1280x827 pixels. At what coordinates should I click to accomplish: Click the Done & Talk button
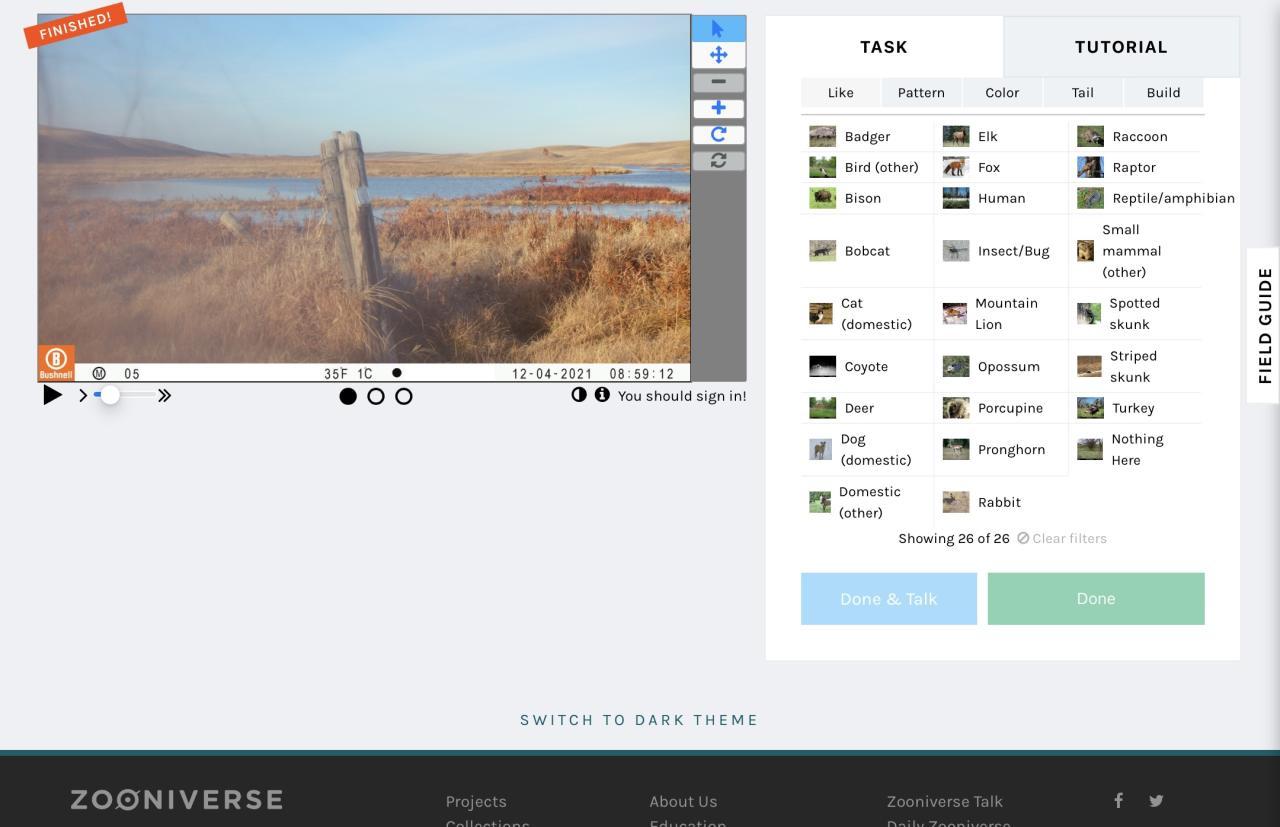tap(889, 599)
